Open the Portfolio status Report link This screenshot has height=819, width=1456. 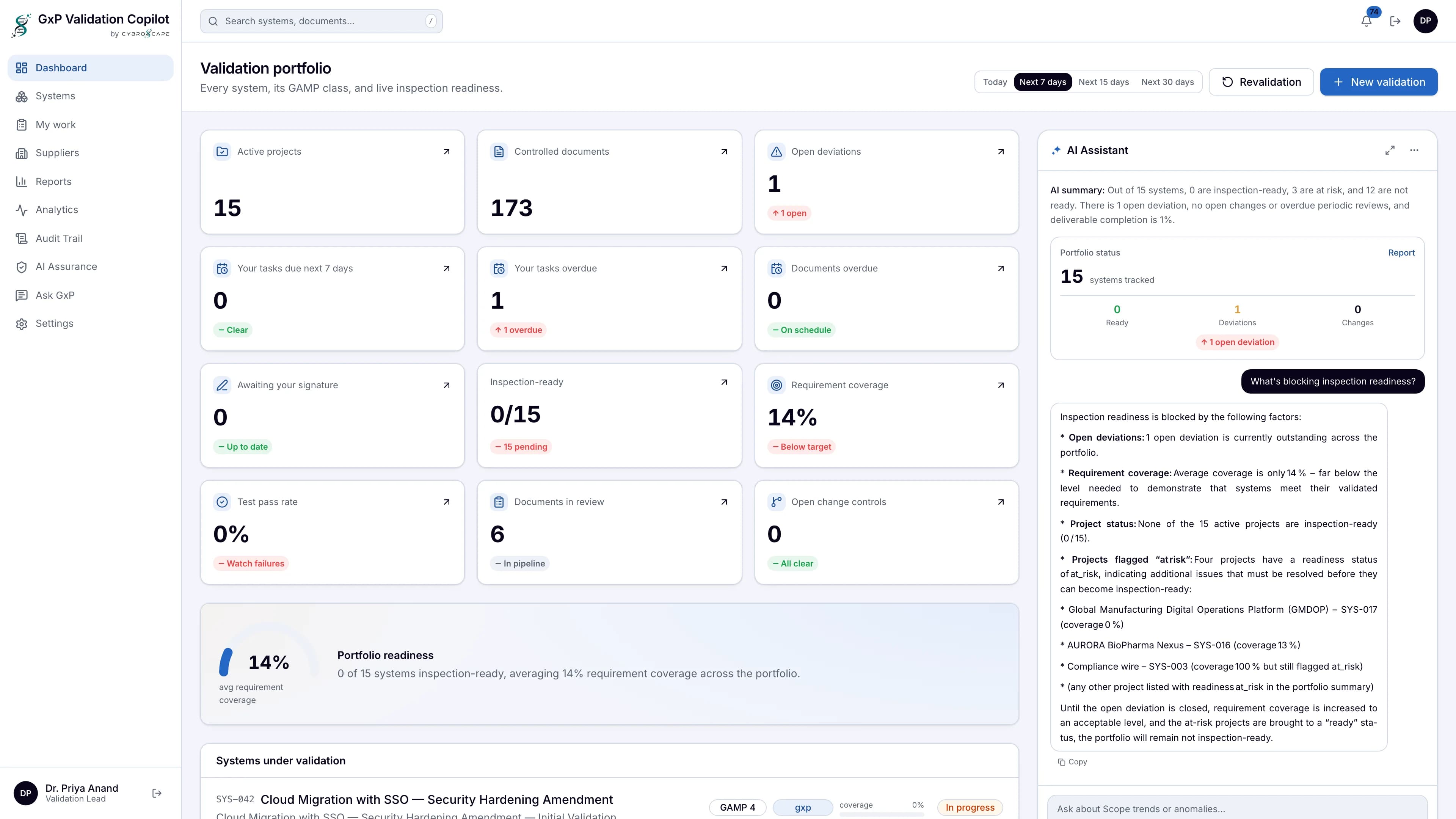1401,253
